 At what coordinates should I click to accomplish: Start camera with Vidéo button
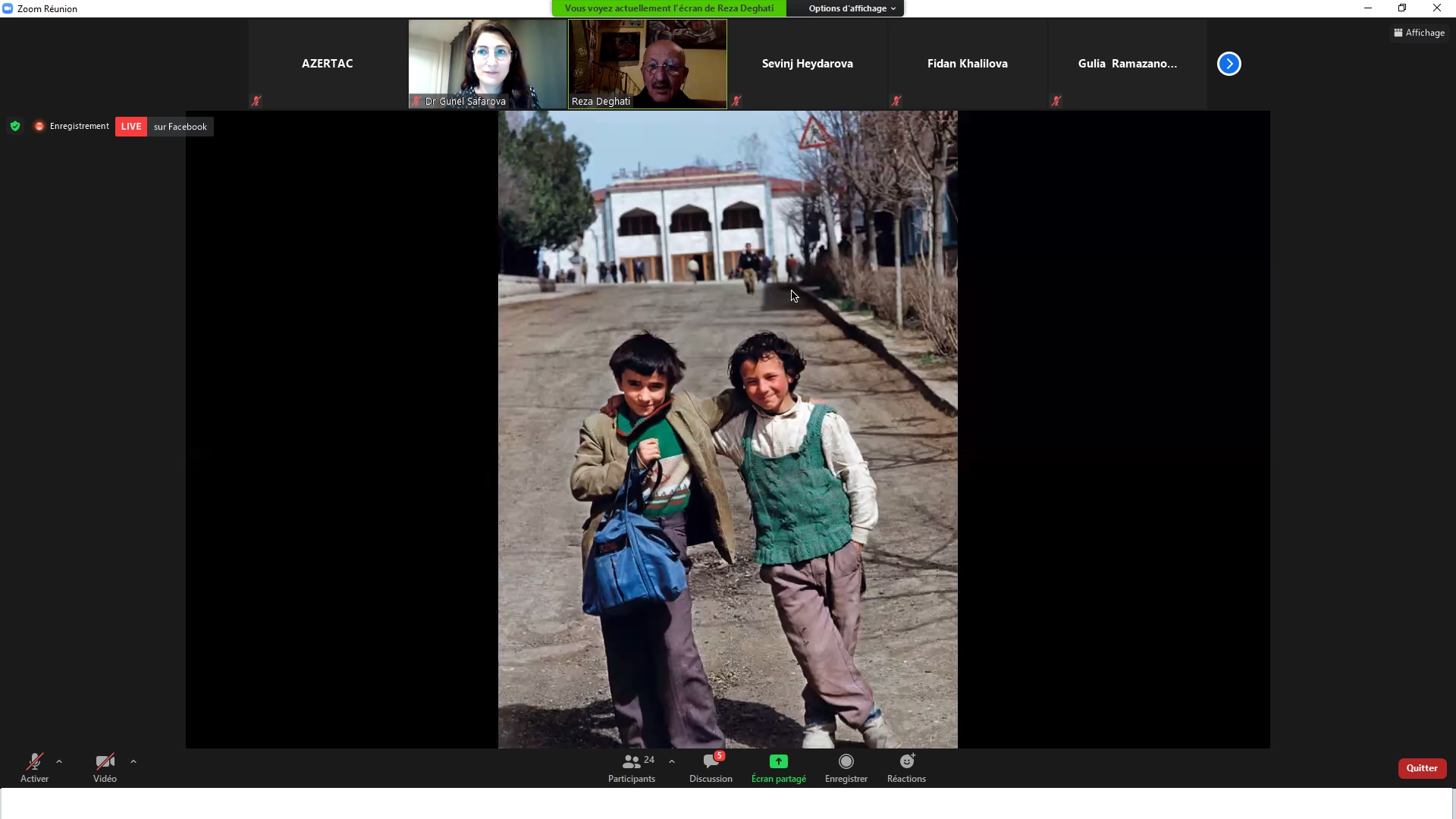(x=105, y=767)
